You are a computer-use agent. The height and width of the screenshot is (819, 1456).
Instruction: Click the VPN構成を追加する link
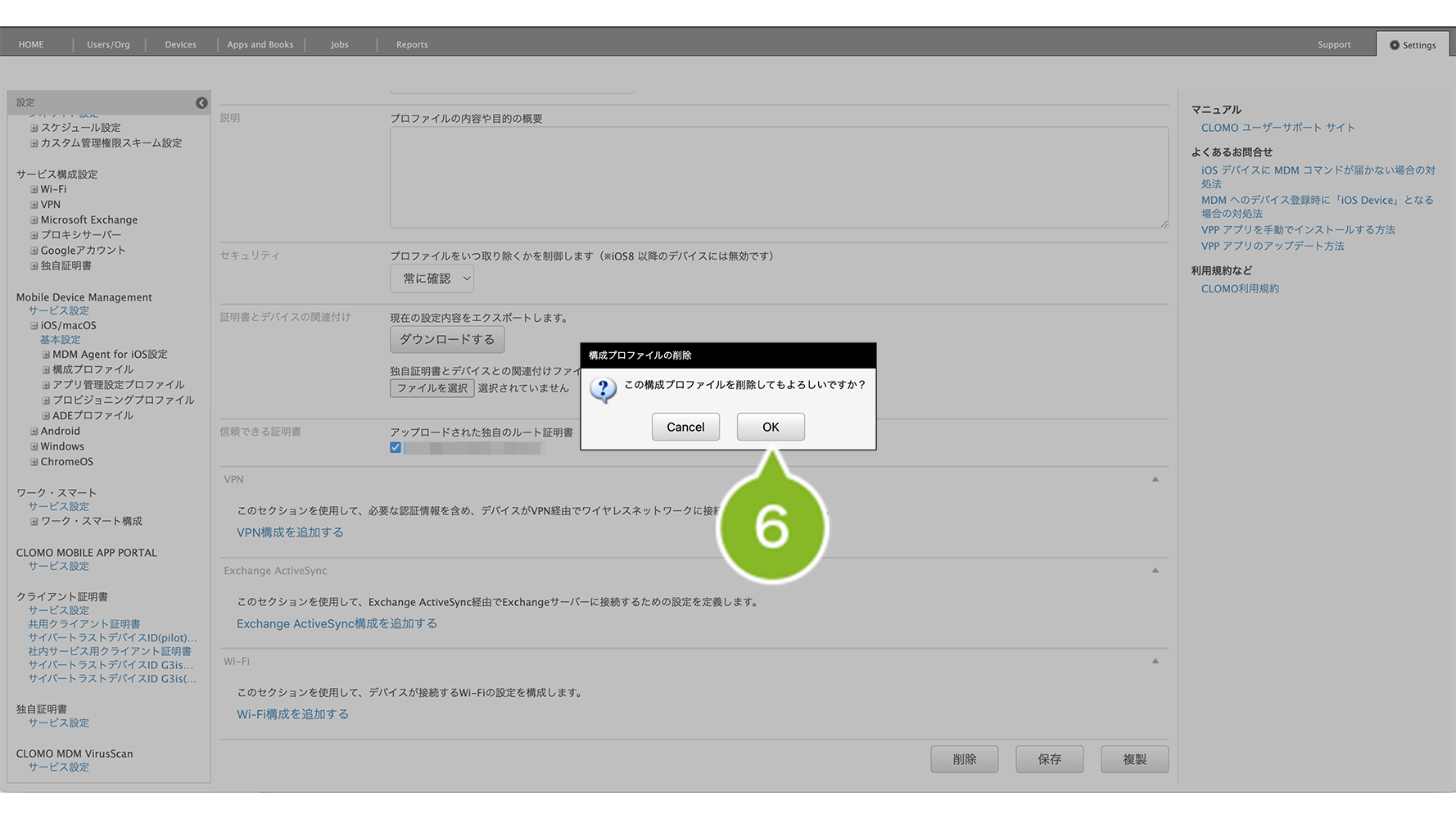(x=290, y=532)
